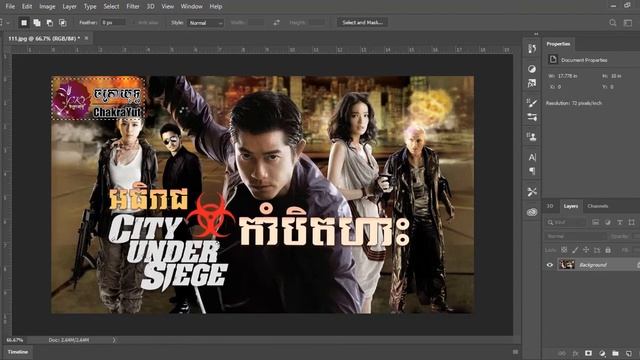This screenshot has height=360, width=640.
Task: Create new group folder icon
Action: (x=616, y=353)
